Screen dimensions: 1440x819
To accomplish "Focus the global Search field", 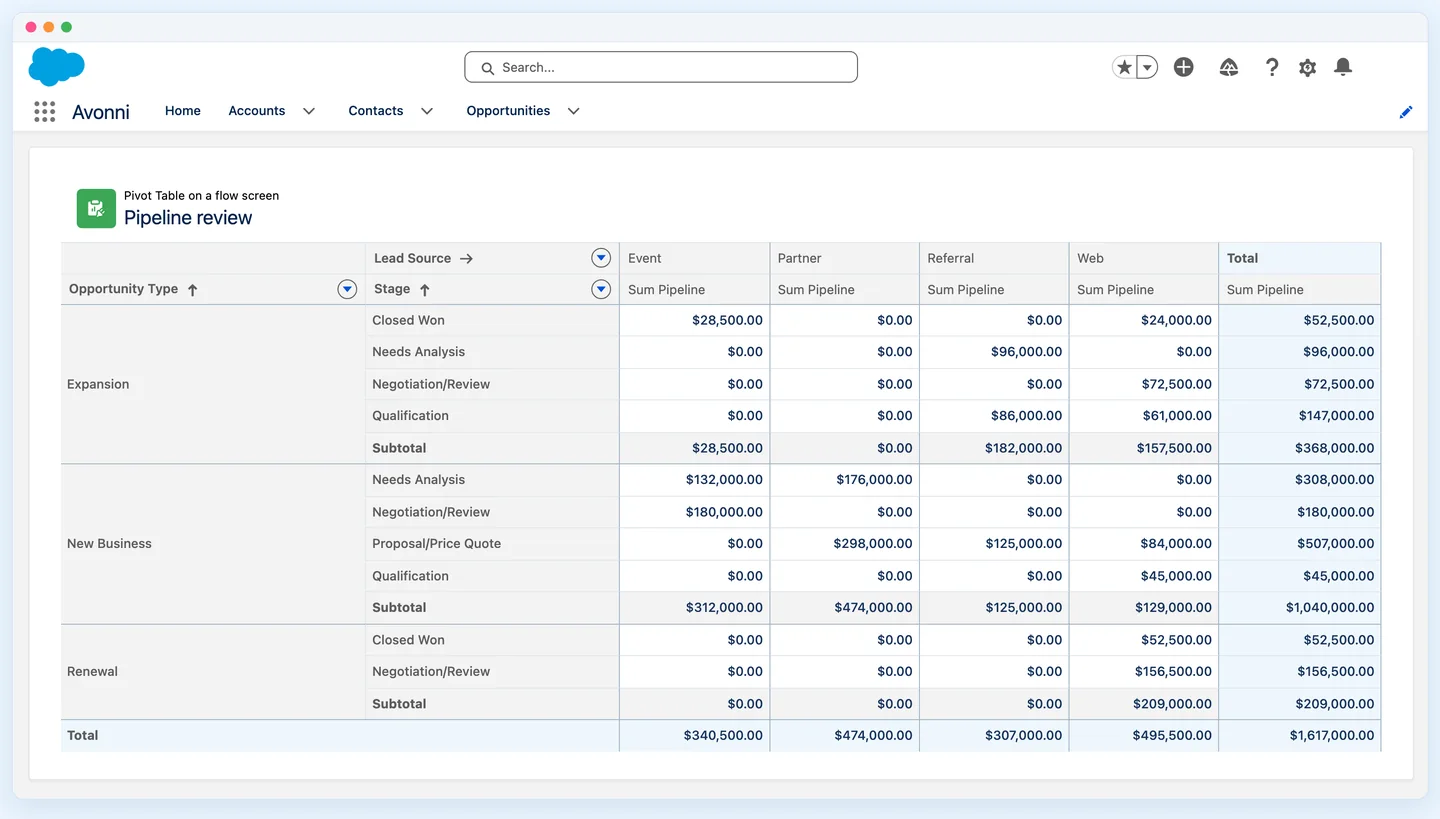I will pyautogui.click(x=661, y=67).
